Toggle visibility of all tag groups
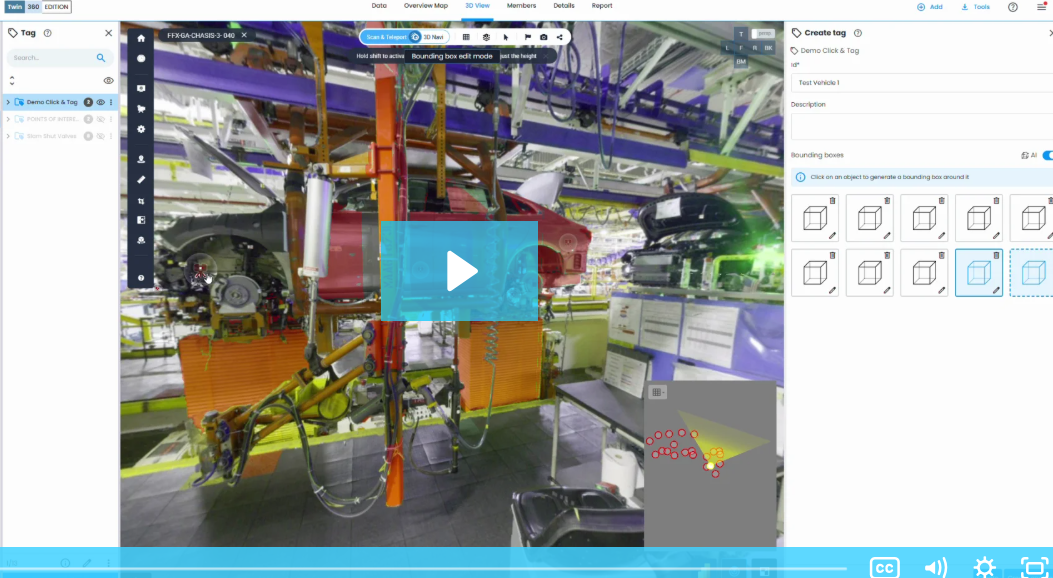Image resolution: width=1053 pixels, height=578 pixels. (x=108, y=81)
